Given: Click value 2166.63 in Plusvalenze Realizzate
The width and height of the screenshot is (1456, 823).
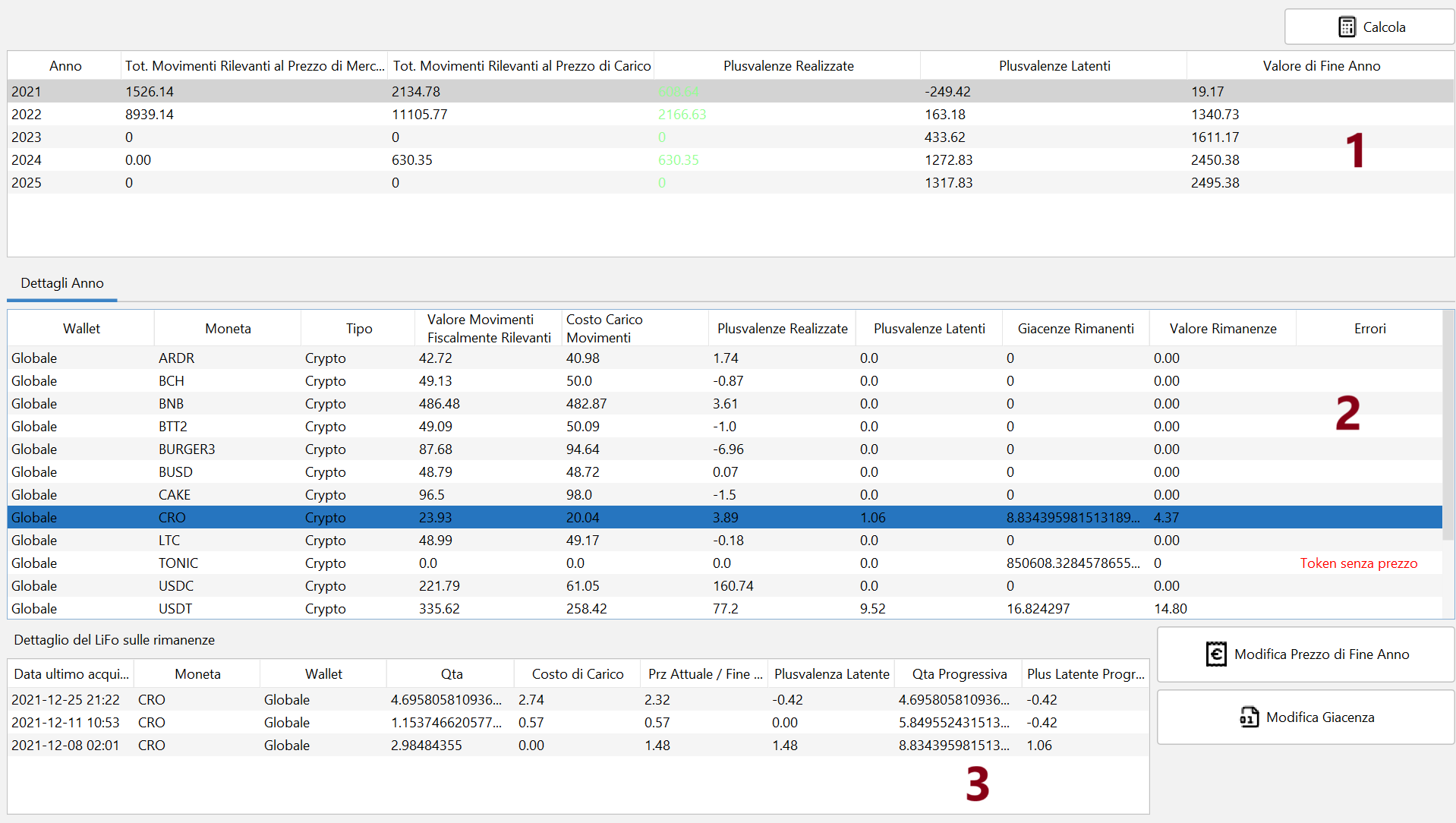Looking at the screenshot, I should click(x=682, y=115).
